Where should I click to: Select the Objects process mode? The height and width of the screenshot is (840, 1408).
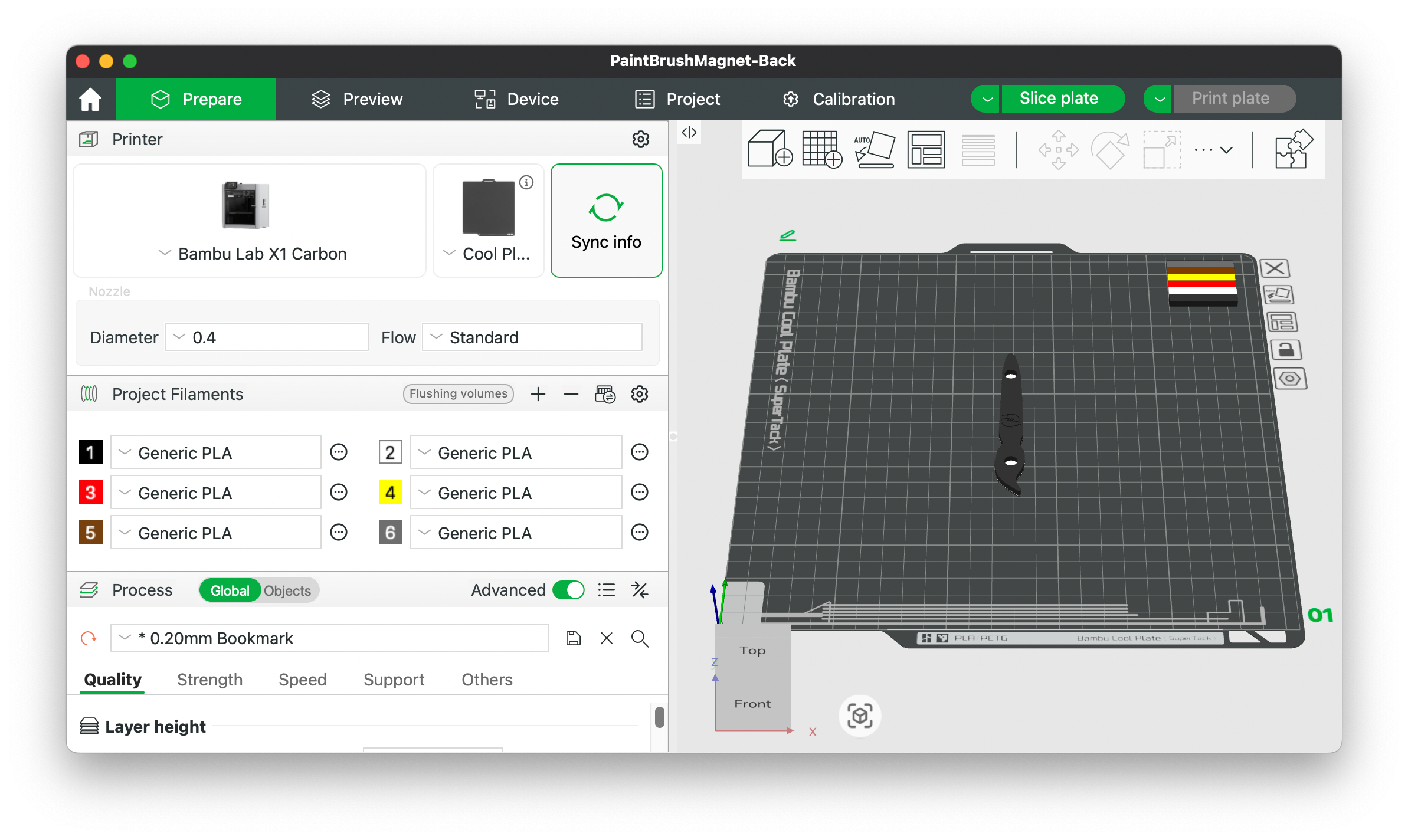point(287,590)
